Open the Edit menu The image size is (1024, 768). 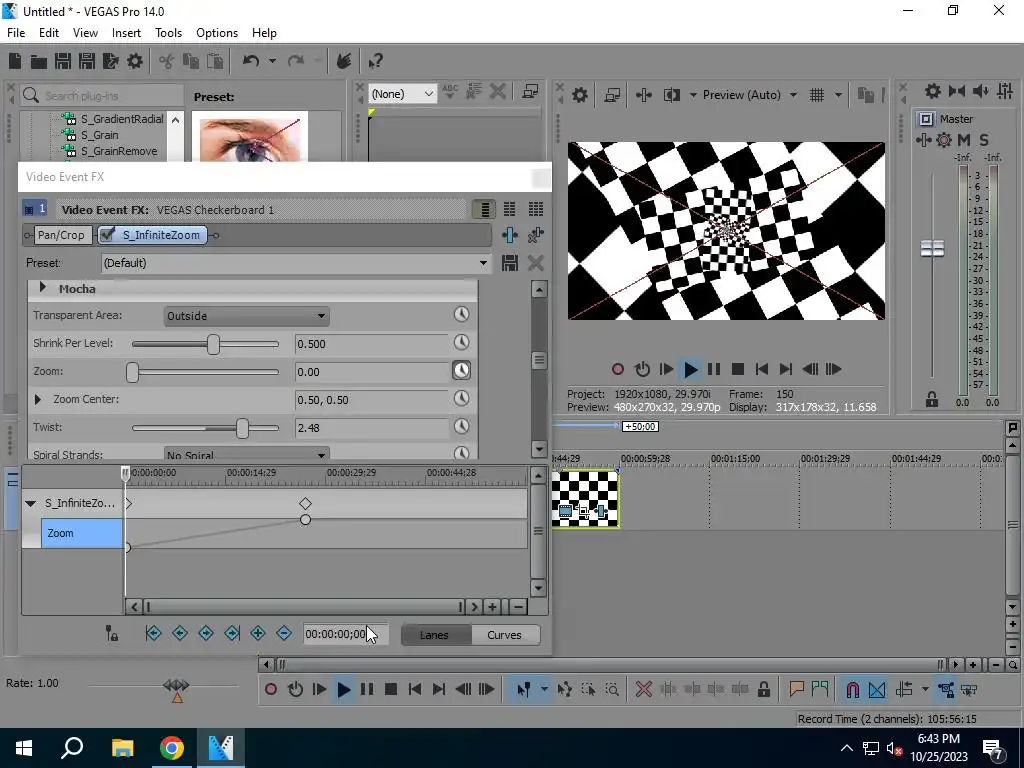pyautogui.click(x=49, y=33)
